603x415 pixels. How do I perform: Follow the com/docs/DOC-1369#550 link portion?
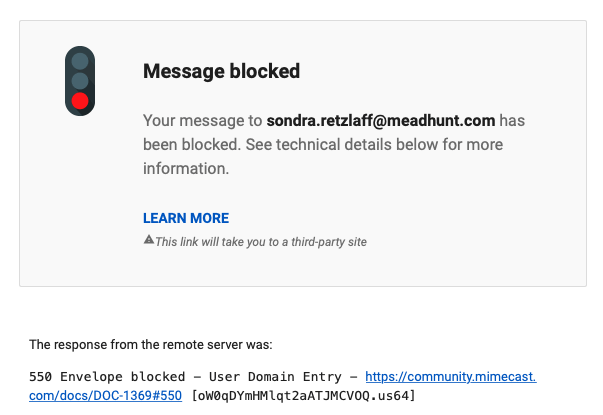pyautogui.click(x=105, y=395)
